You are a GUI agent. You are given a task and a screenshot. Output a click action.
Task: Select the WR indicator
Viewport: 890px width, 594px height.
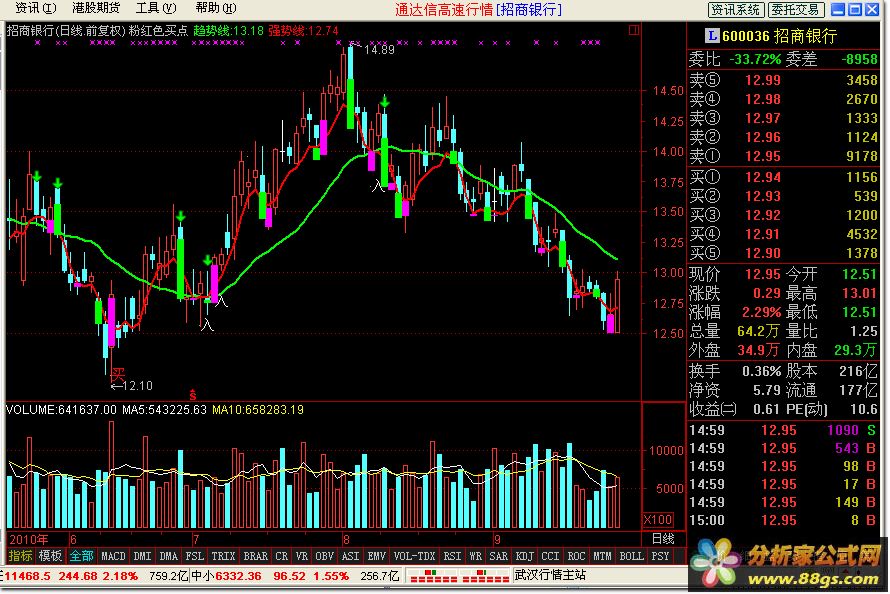475,557
